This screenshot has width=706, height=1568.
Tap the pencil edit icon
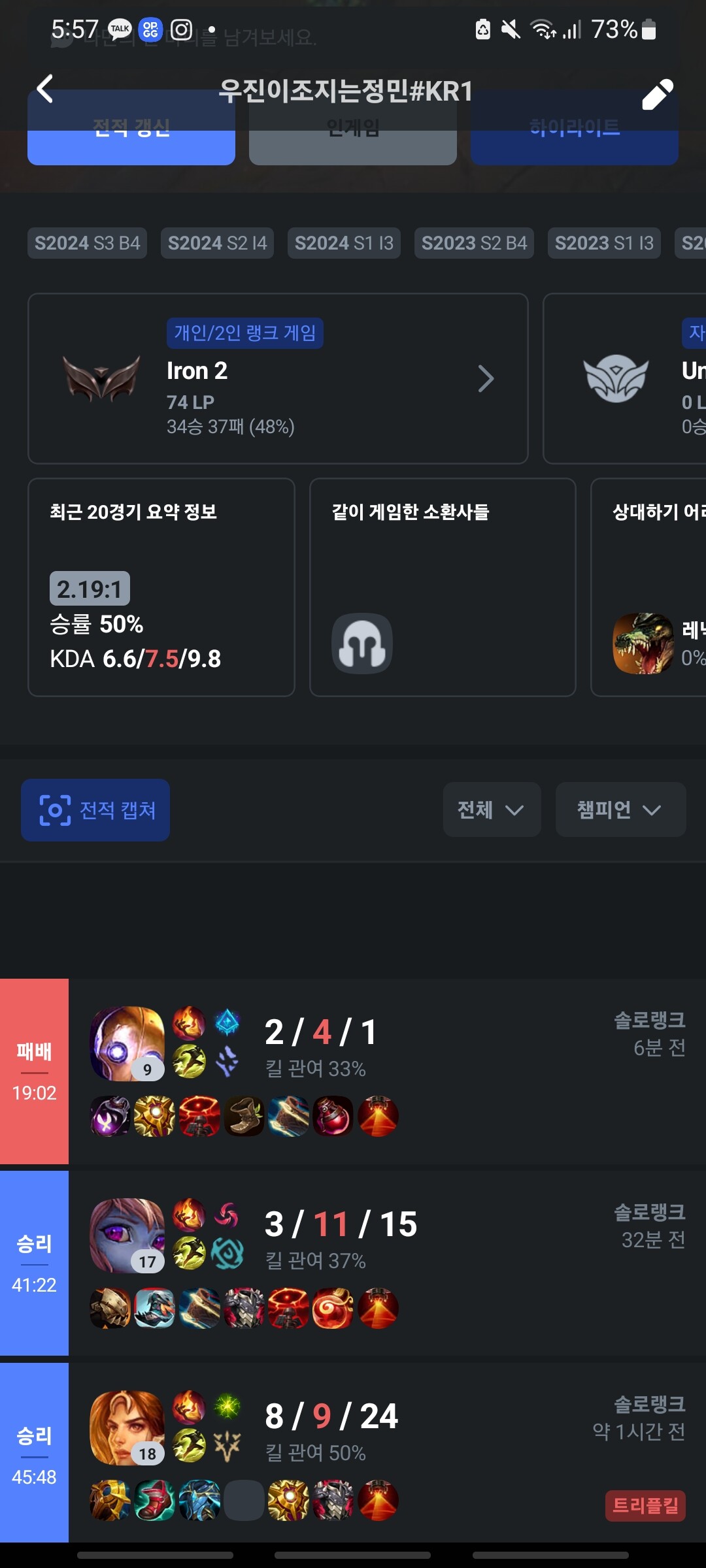click(x=657, y=95)
